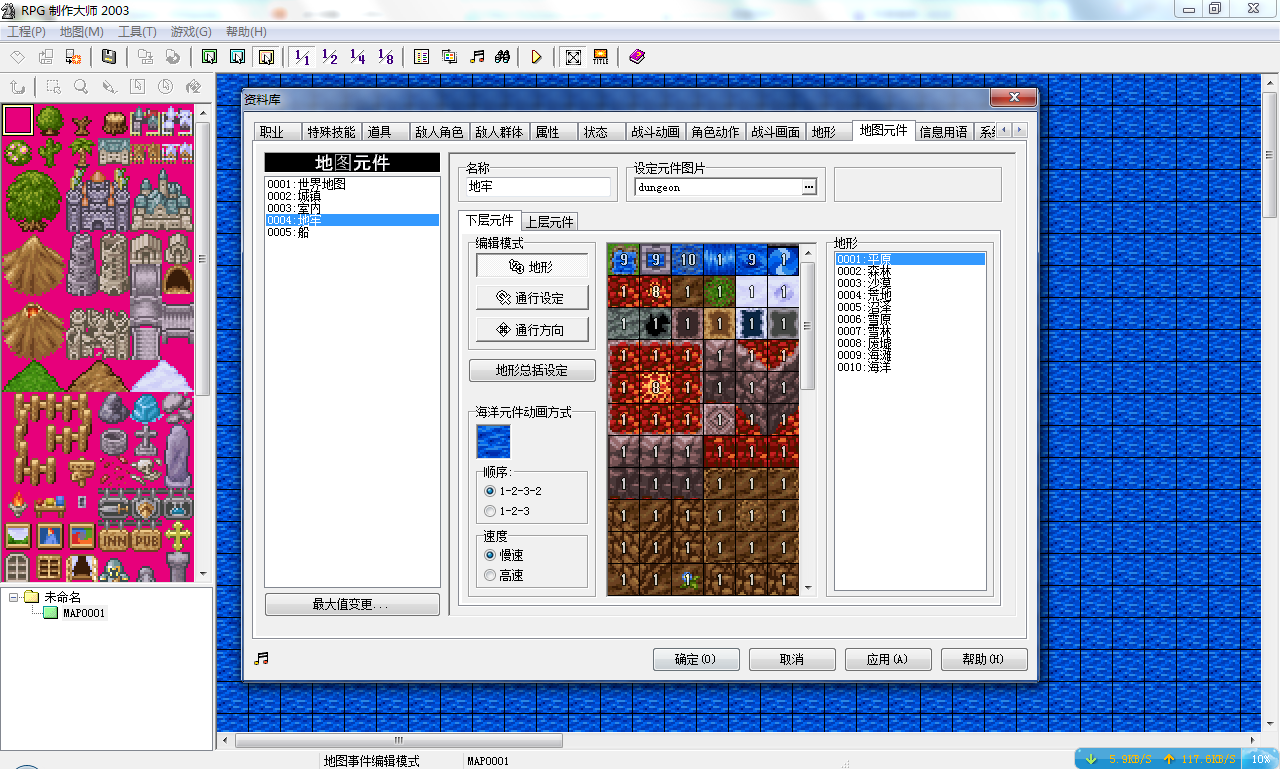Click the 应用(A) apply button

click(x=888, y=660)
